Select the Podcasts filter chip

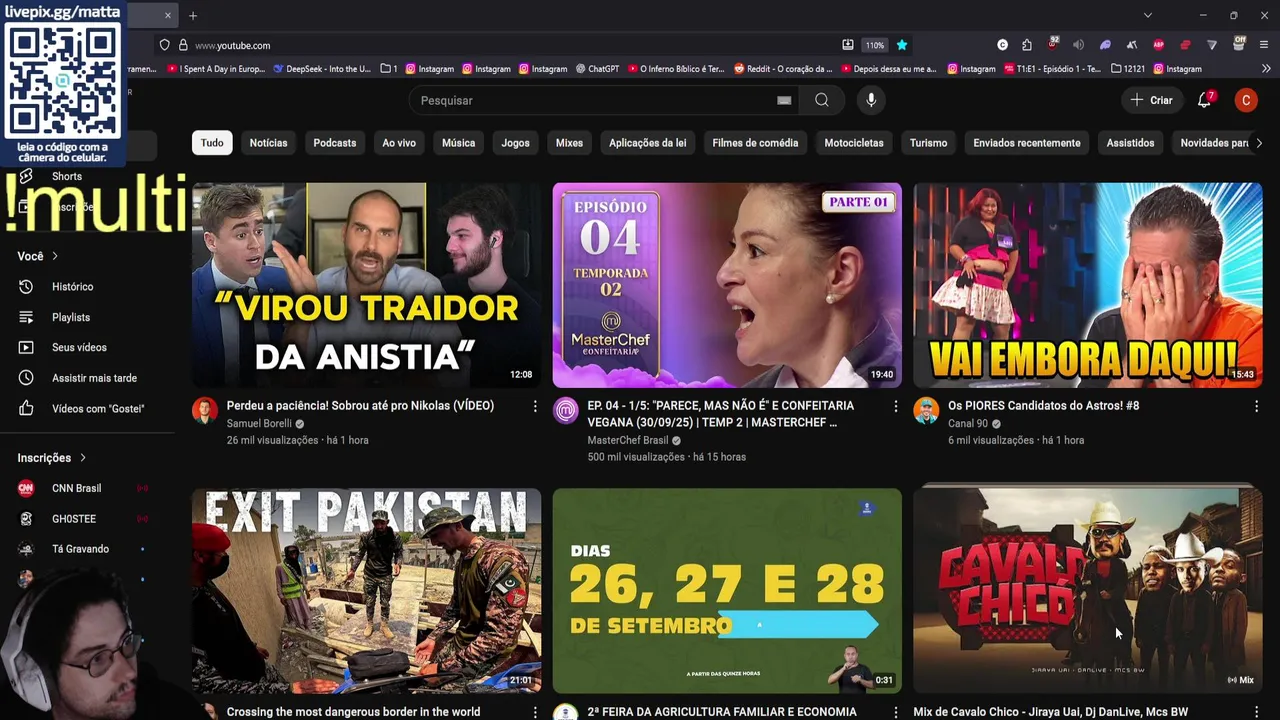(x=334, y=143)
